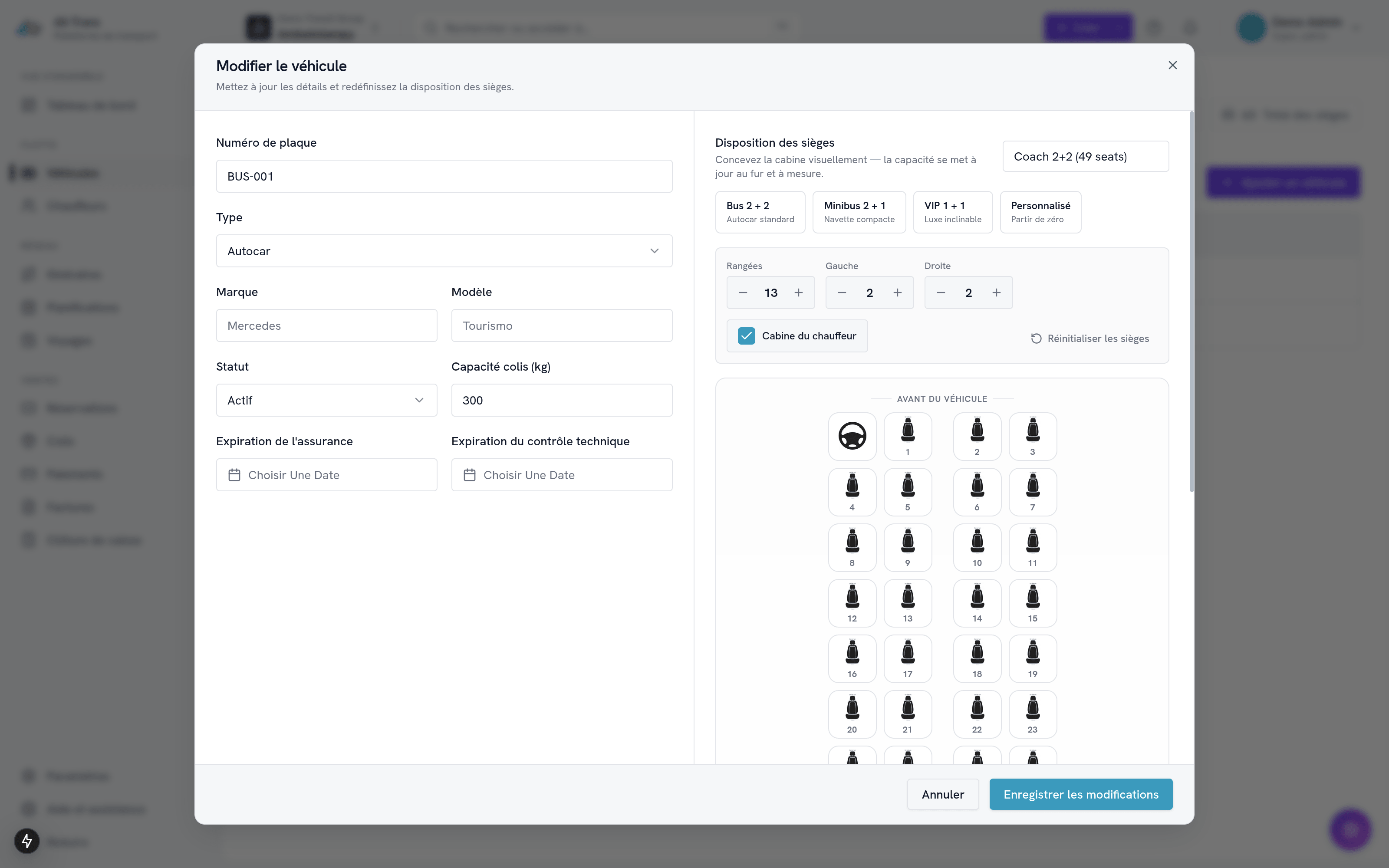Choose the Bus 2 + 2 preset
Screen dimensions: 1389x868
click(760, 212)
